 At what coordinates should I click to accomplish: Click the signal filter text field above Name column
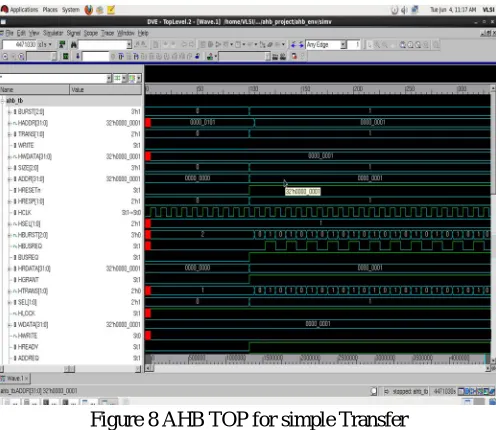click(x=53, y=78)
